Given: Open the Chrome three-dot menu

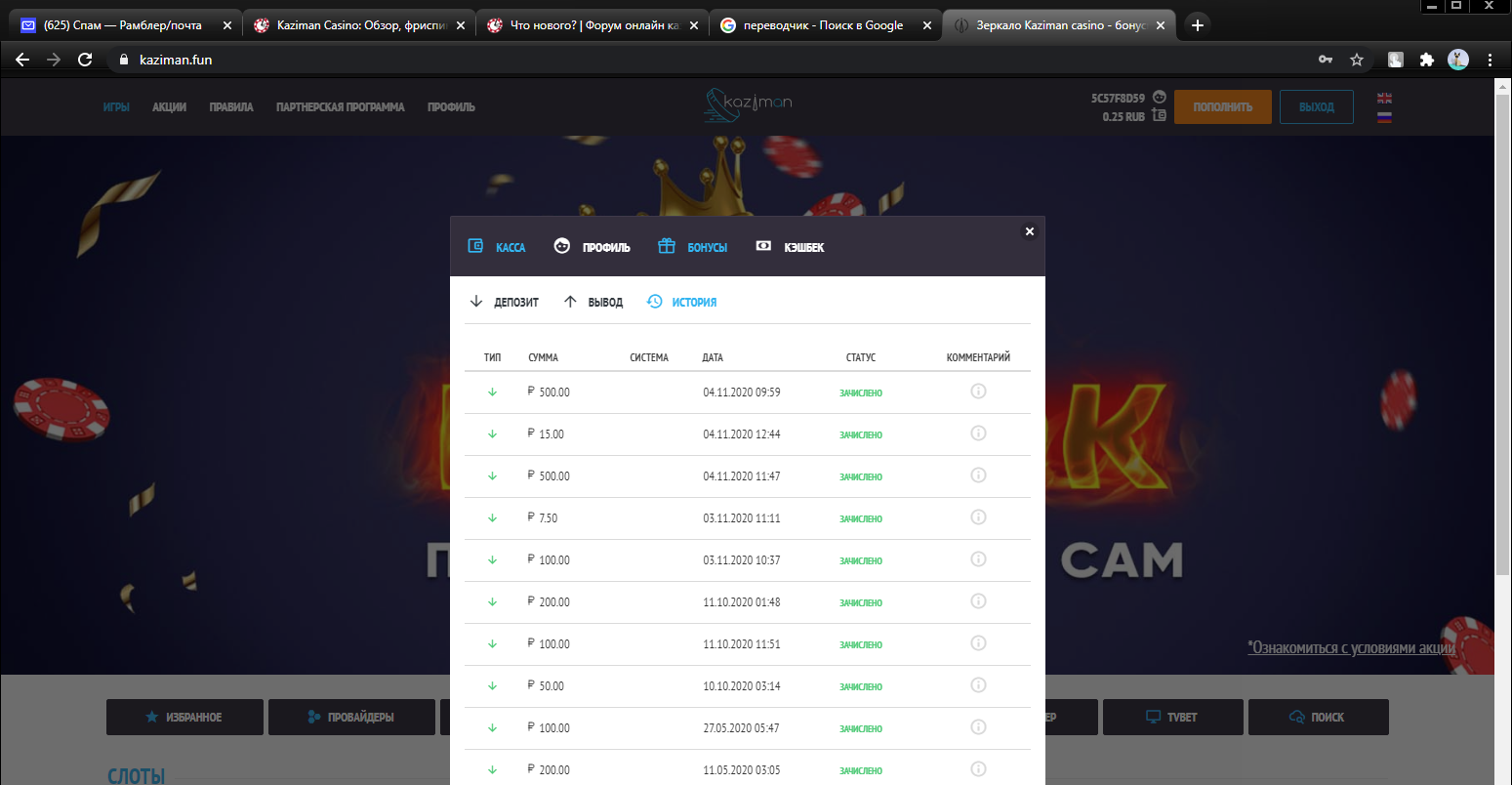Looking at the screenshot, I should pyautogui.click(x=1490, y=60).
